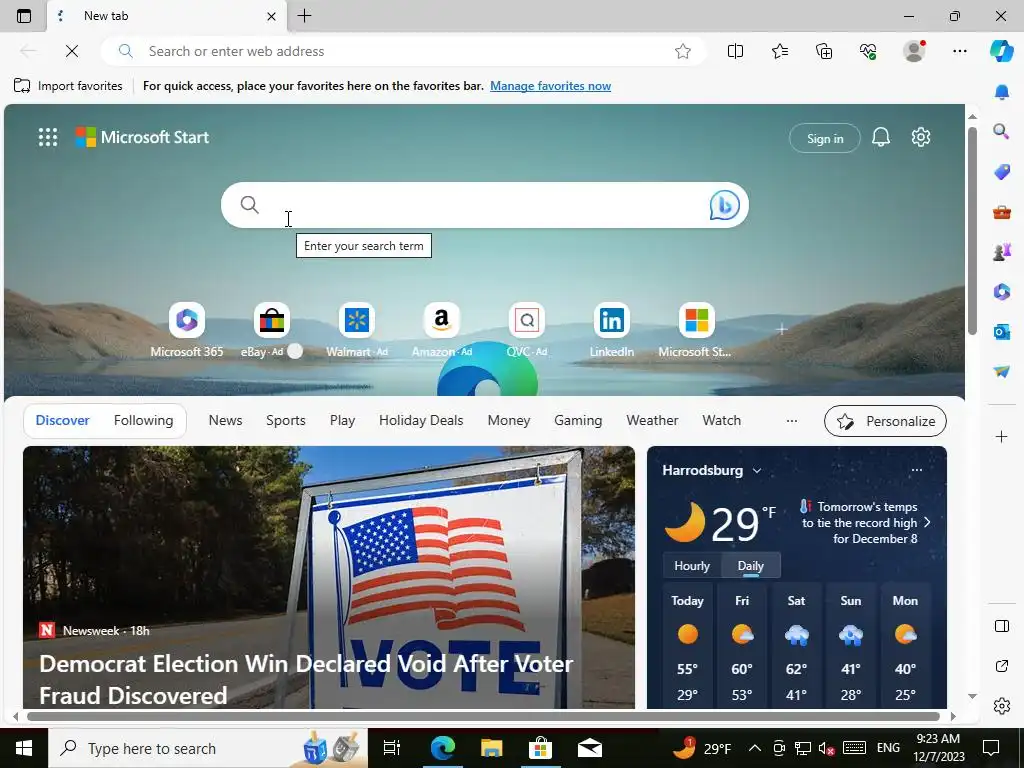Click the Personalize button
This screenshot has width=1024, height=768.
(886, 421)
